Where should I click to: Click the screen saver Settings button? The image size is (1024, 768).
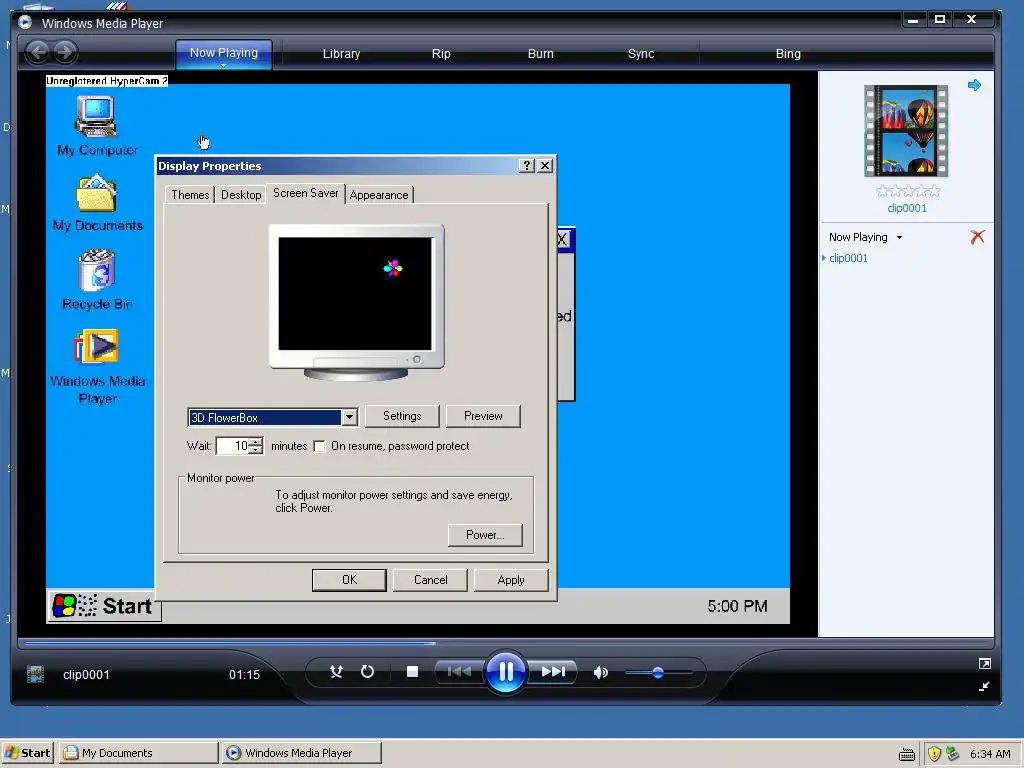click(x=402, y=416)
